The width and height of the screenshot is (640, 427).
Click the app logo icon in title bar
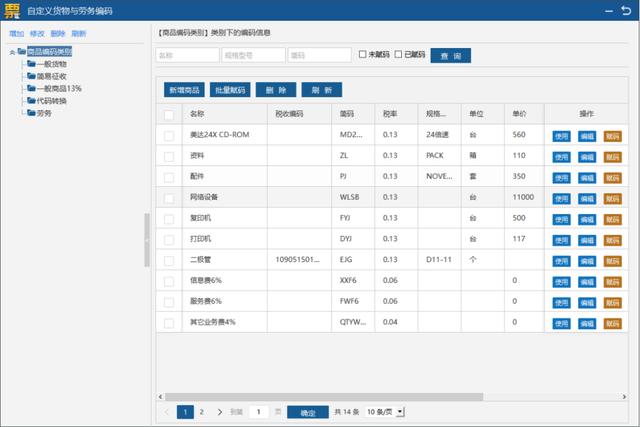(x=12, y=10)
